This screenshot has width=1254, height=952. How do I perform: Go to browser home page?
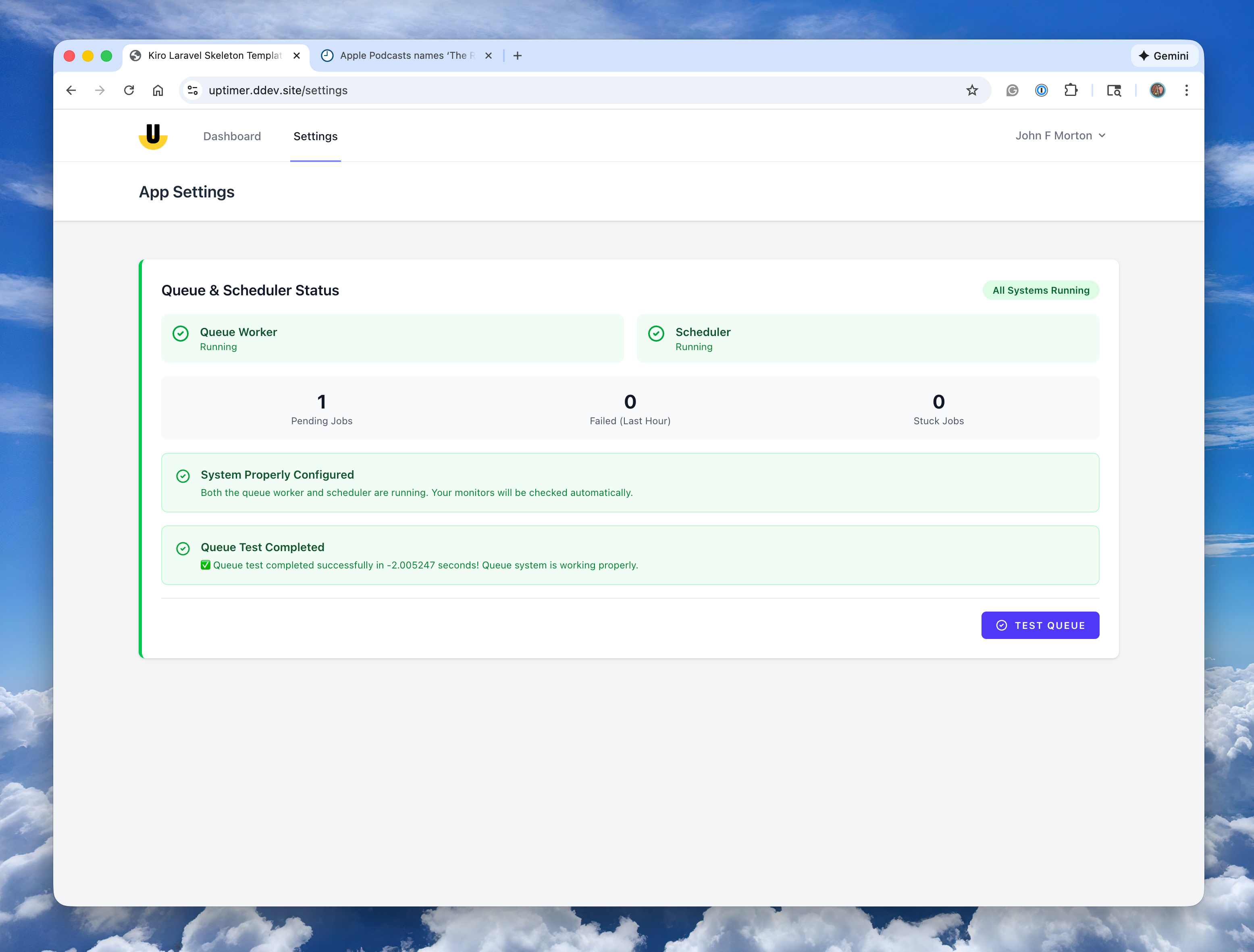158,90
